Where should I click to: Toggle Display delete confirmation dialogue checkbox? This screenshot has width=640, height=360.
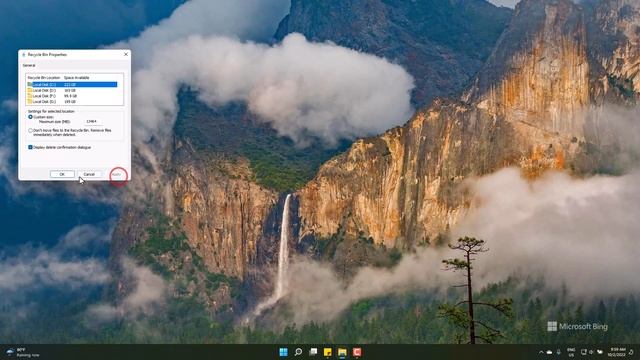point(30,147)
